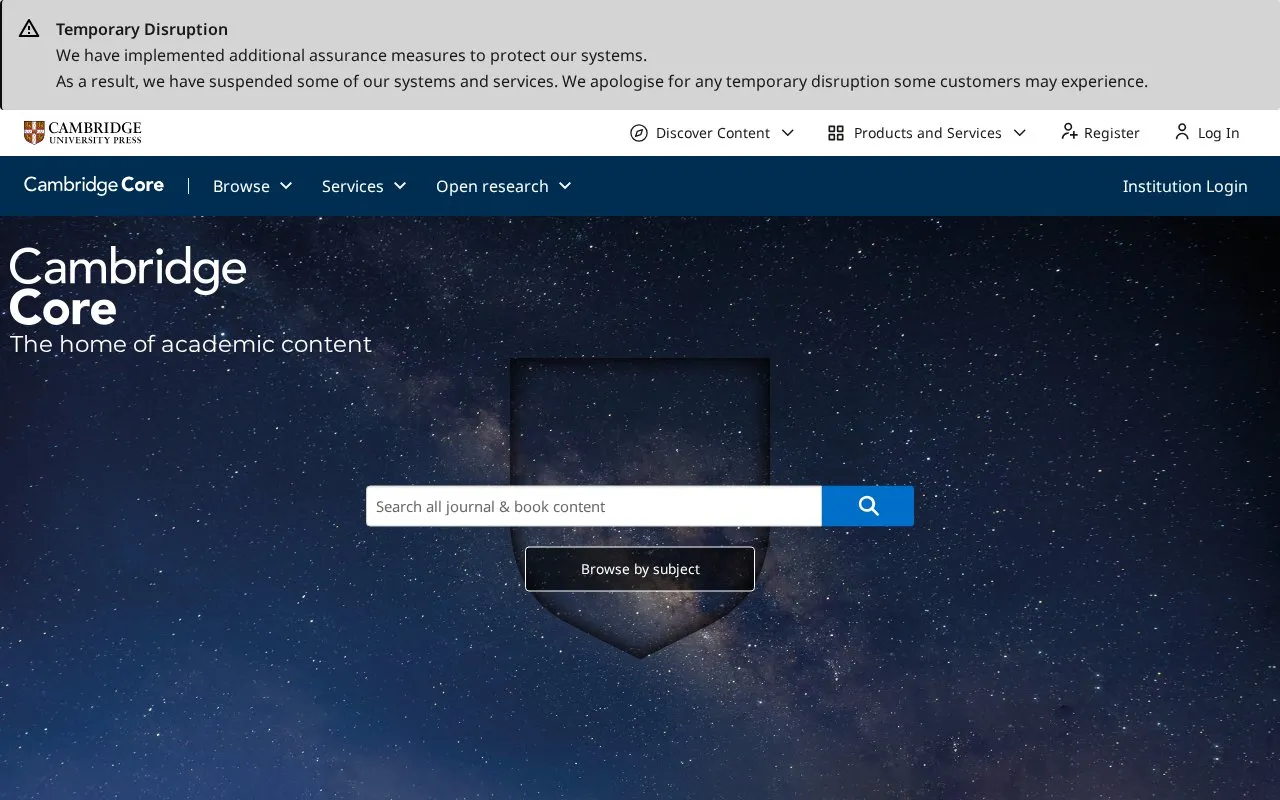This screenshot has width=1280, height=800.
Task: Focus the Search all journal & book content field
Action: [x=594, y=506]
